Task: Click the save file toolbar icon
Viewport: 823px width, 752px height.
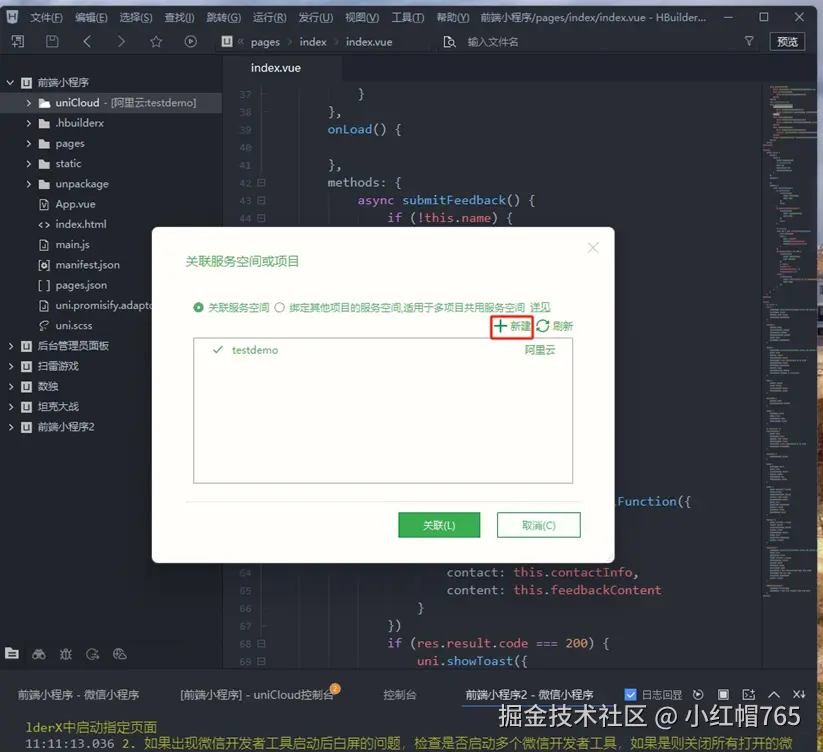Action: click(x=52, y=41)
